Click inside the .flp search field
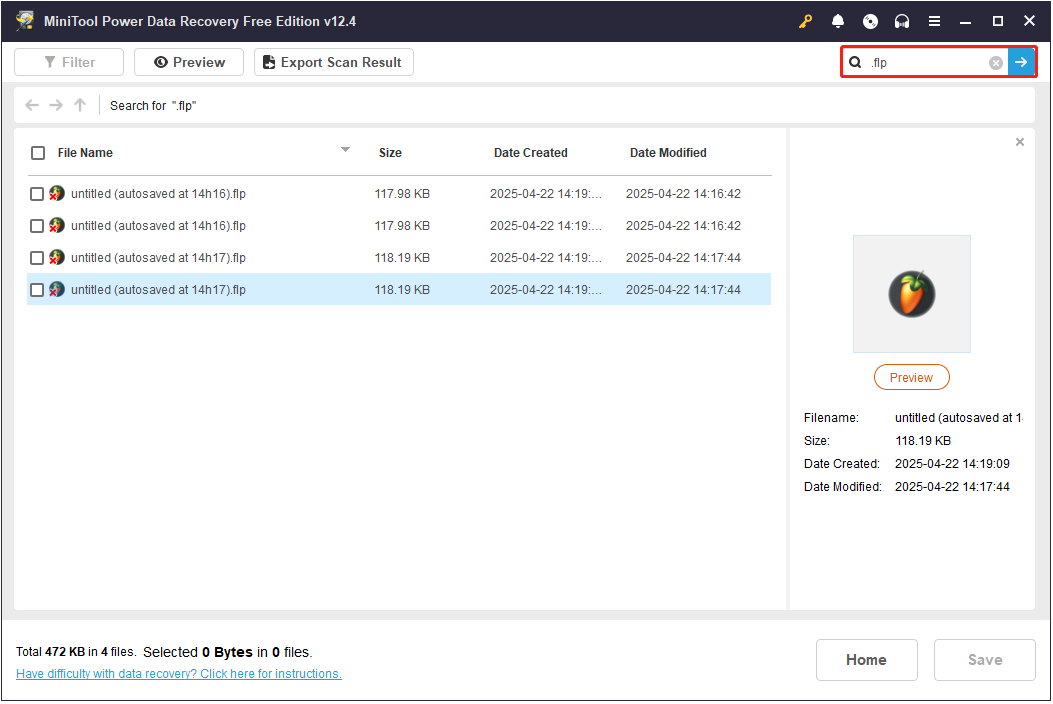This screenshot has width=1053, height=704. [927, 62]
